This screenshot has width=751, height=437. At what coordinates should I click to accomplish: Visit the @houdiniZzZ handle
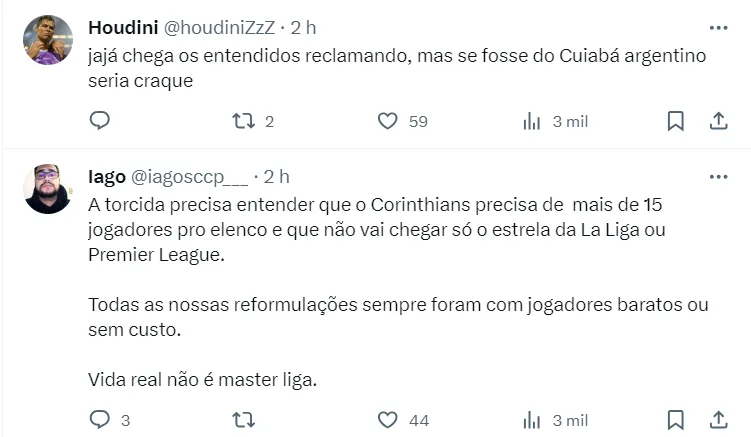[212, 27]
